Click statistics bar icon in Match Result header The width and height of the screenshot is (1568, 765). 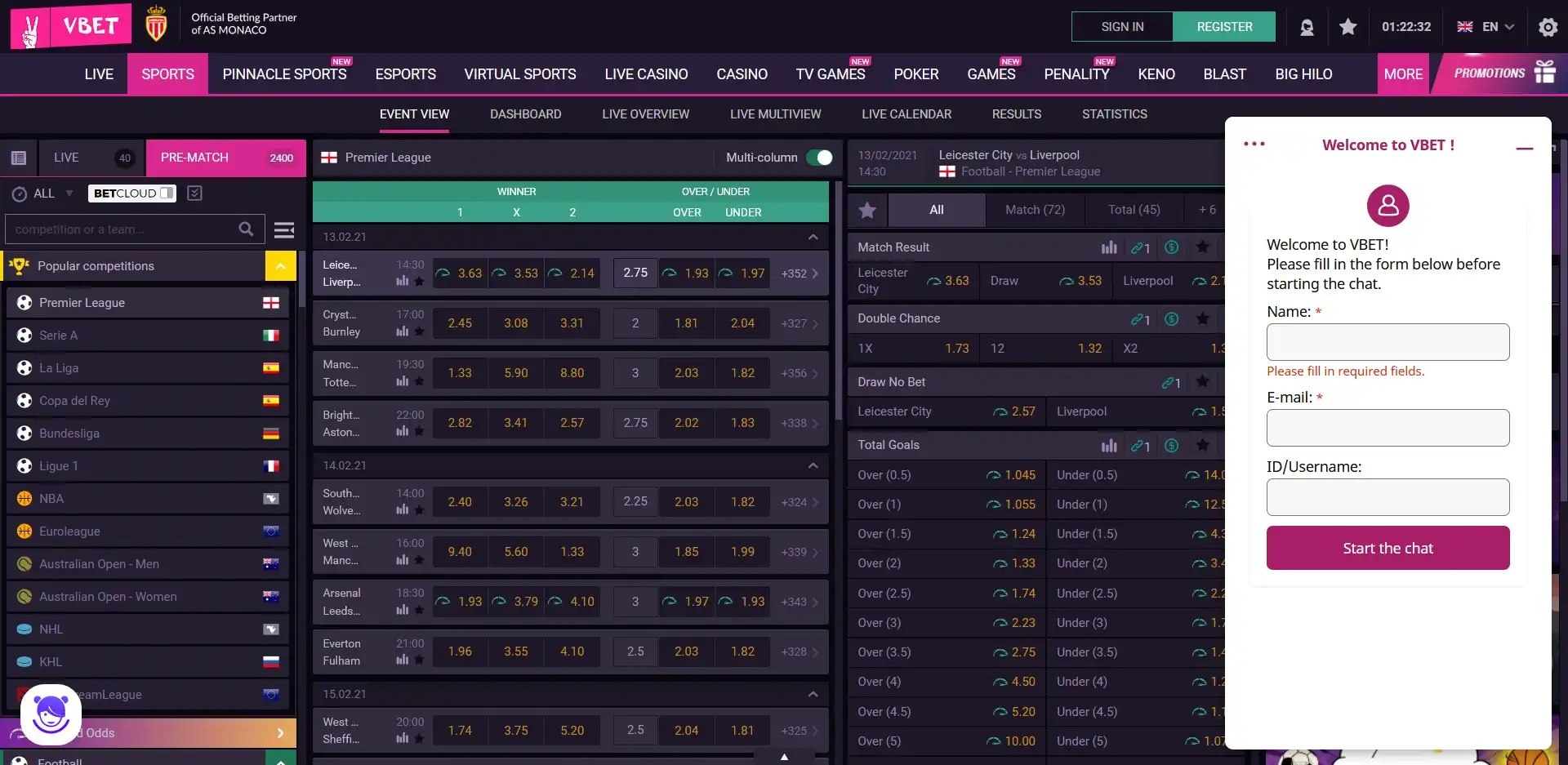(x=1108, y=247)
